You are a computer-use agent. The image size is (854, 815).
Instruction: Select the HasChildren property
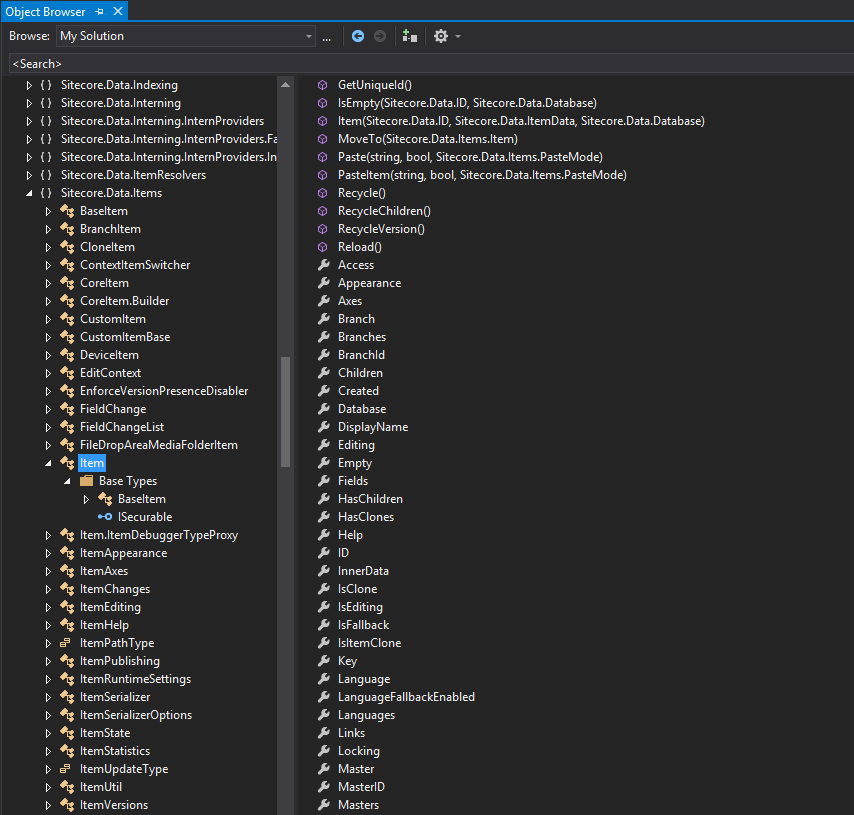pyautogui.click(x=370, y=498)
